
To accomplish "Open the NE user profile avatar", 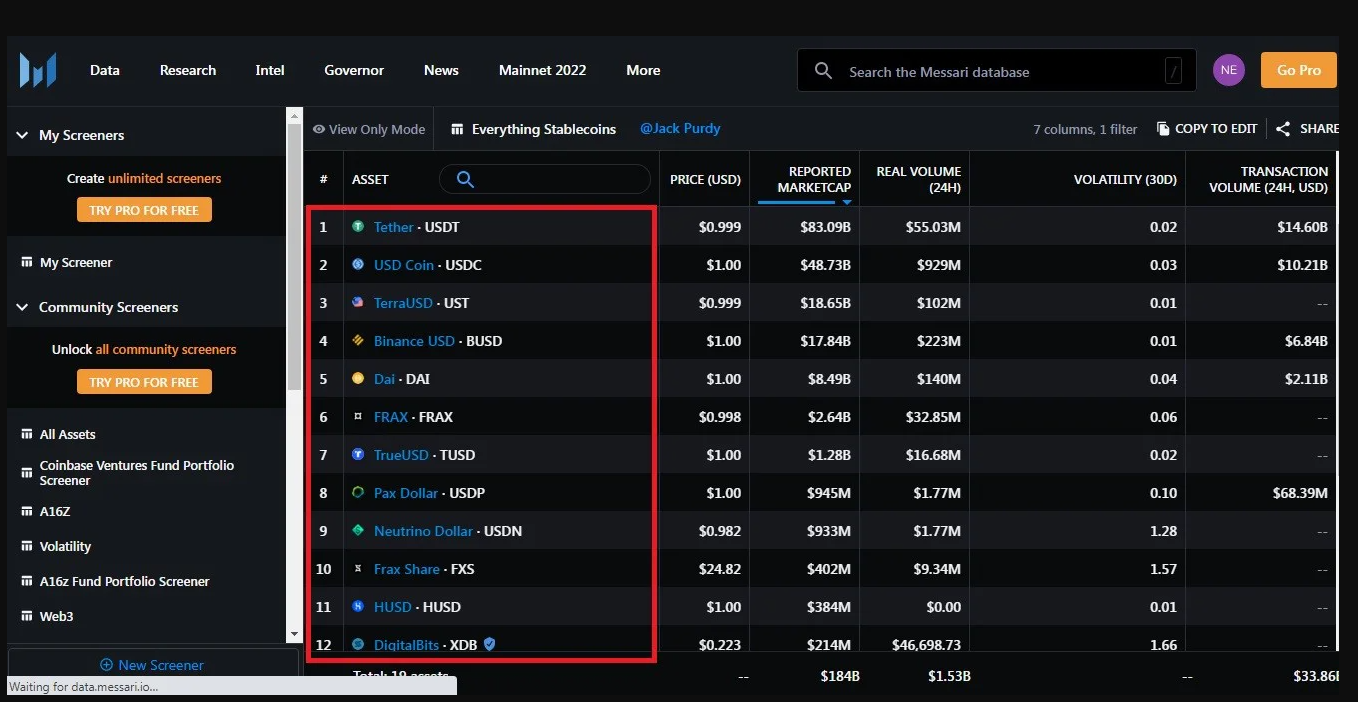I will pyautogui.click(x=1229, y=70).
